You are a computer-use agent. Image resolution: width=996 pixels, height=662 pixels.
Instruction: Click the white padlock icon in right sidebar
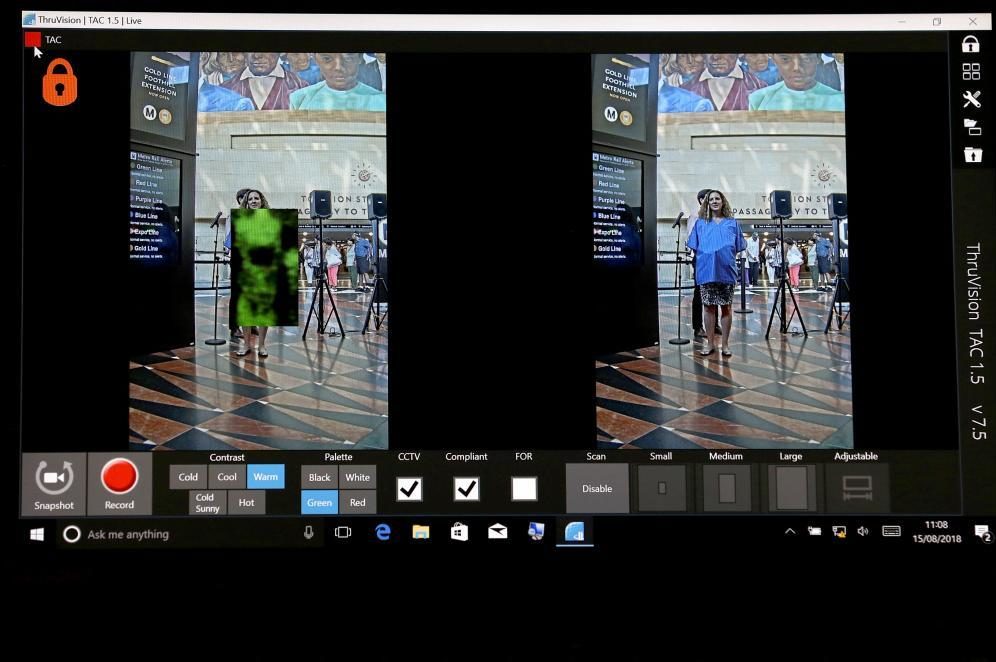click(x=970, y=44)
